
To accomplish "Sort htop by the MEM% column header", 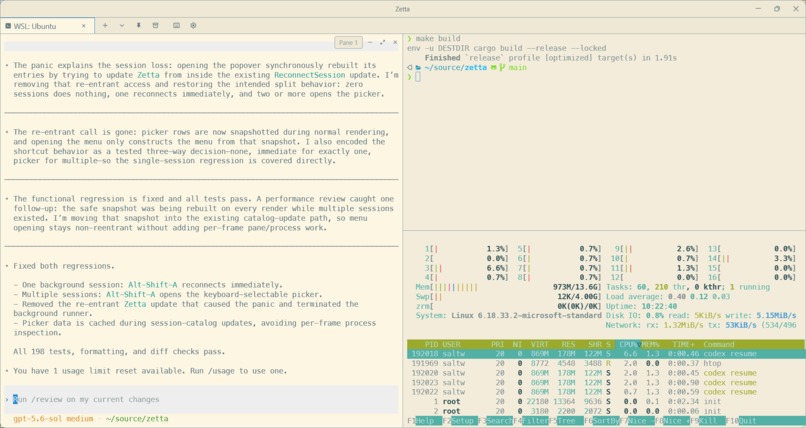I will (x=650, y=344).
